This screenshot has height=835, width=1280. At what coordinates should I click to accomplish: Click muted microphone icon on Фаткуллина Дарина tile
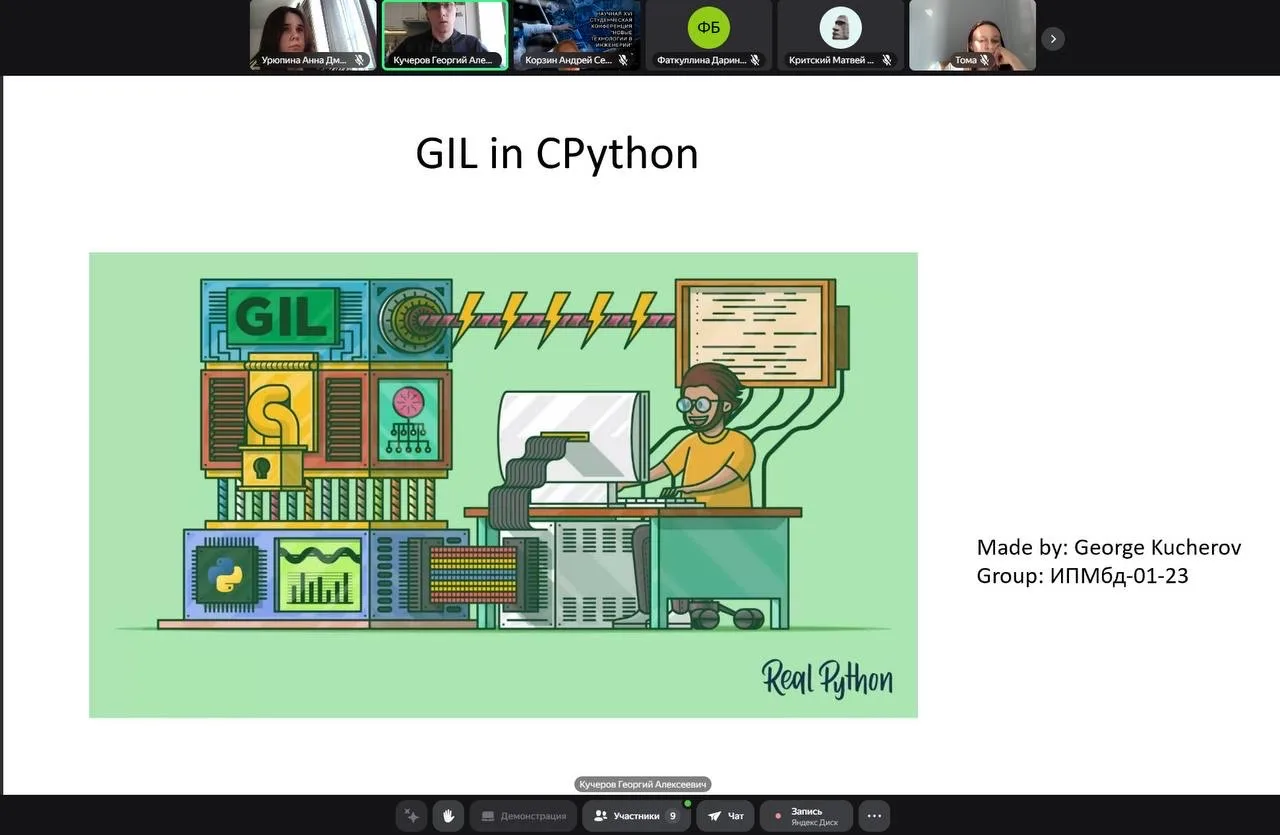point(755,60)
